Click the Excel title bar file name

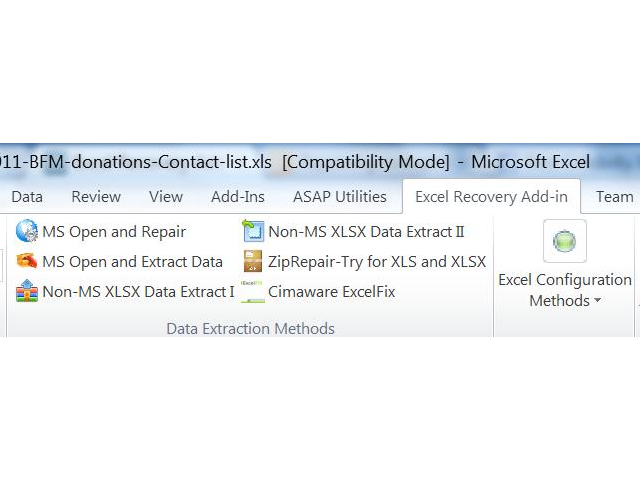(136, 162)
